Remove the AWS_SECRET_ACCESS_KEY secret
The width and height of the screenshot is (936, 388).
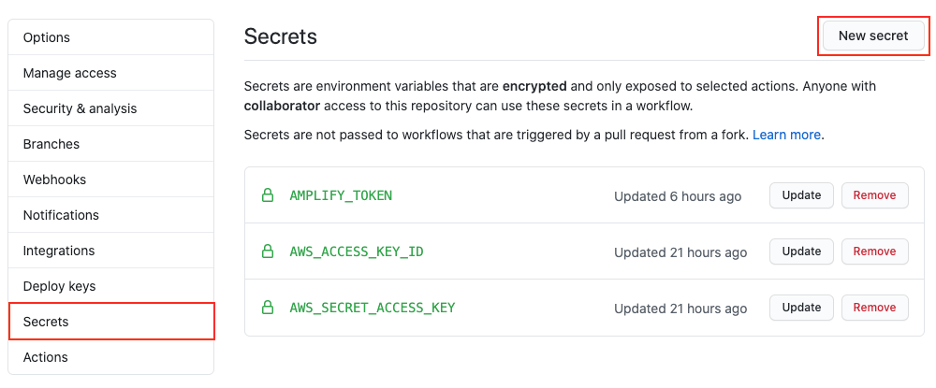pos(875,307)
